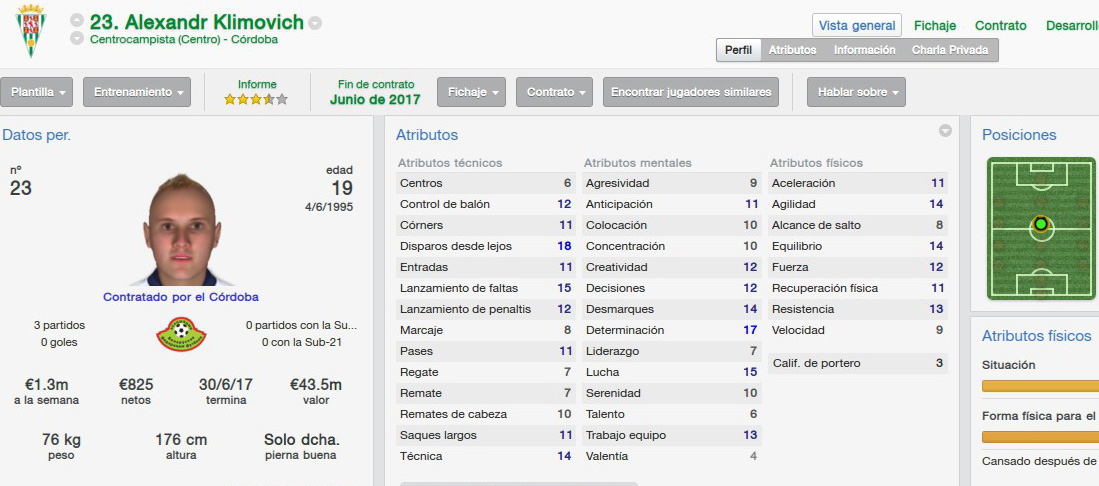Click the up arrow beside player name
Viewport: 1099px width, 486px height.
77,21
